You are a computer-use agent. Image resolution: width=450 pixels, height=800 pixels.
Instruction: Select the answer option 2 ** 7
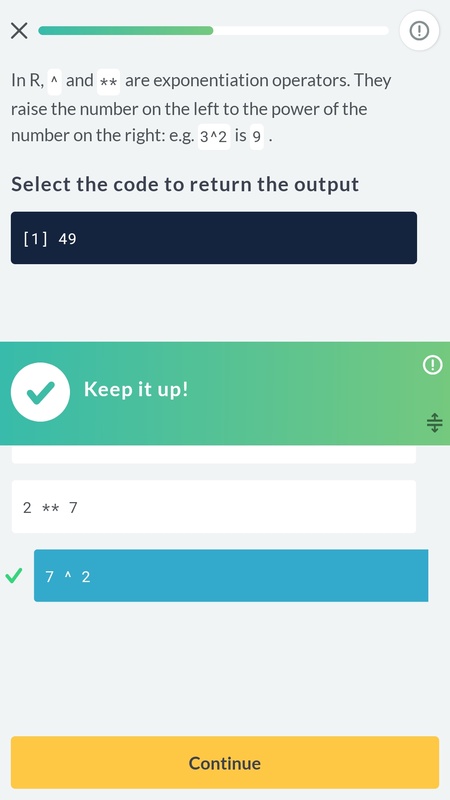click(x=214, y=507)
